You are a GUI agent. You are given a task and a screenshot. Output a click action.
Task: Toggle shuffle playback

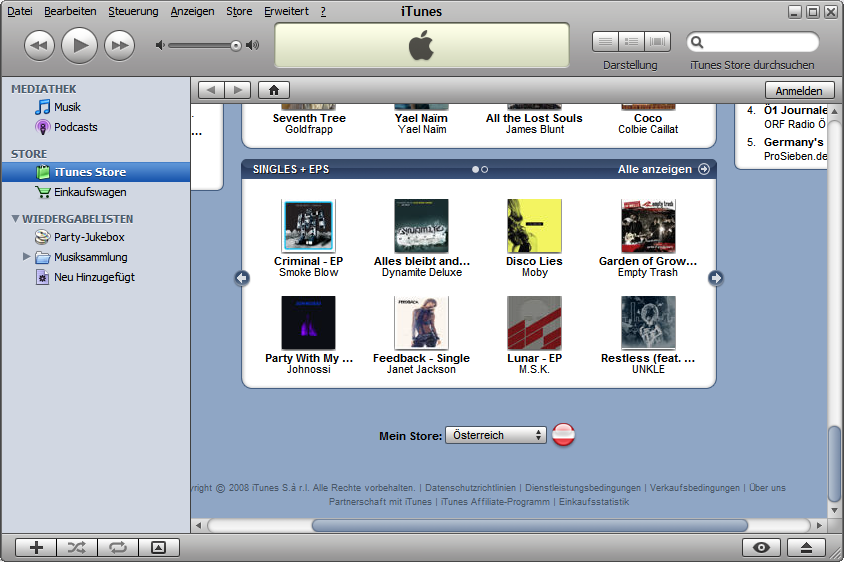tap(77, 547)
